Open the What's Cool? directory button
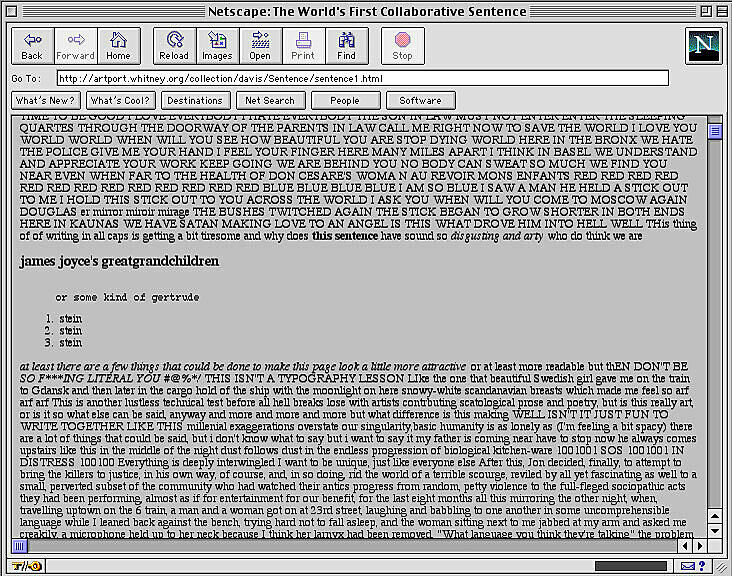The width and height of the screenshot is (732, 576). [119, 101]
